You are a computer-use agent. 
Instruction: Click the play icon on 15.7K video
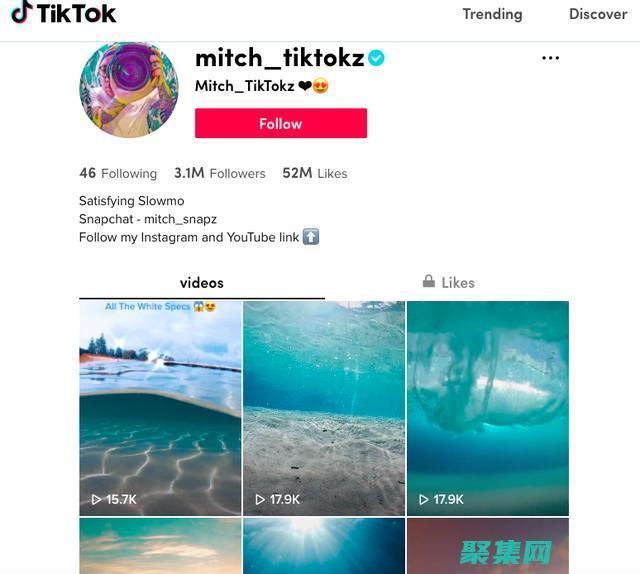coord(96,499)
